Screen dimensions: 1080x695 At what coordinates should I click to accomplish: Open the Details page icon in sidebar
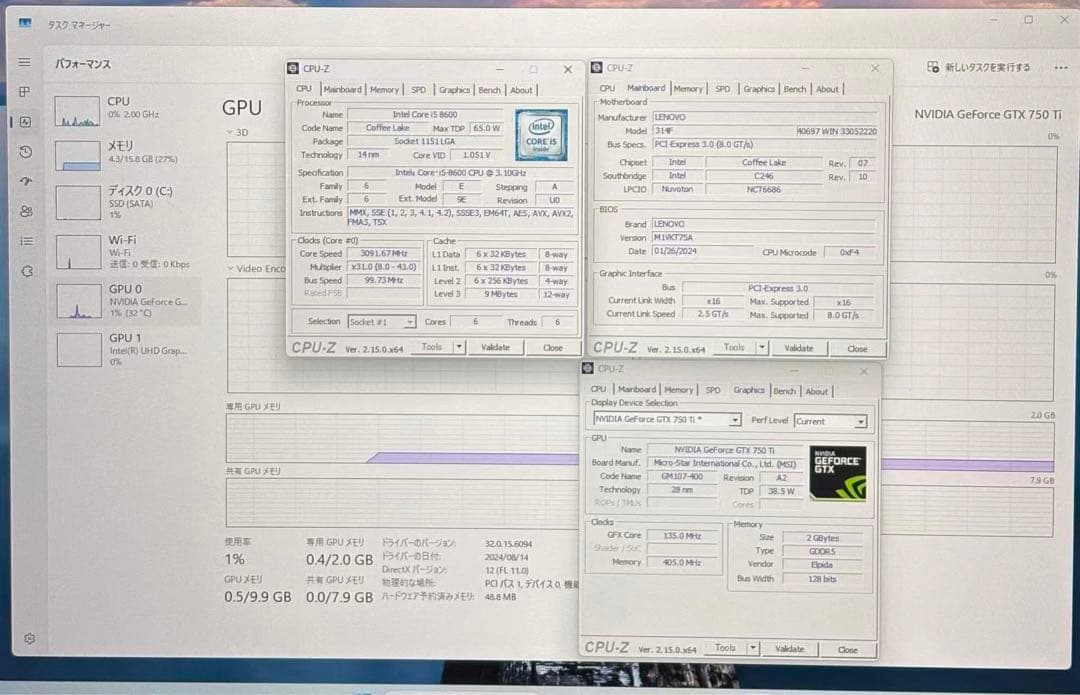tap(28, 240)
